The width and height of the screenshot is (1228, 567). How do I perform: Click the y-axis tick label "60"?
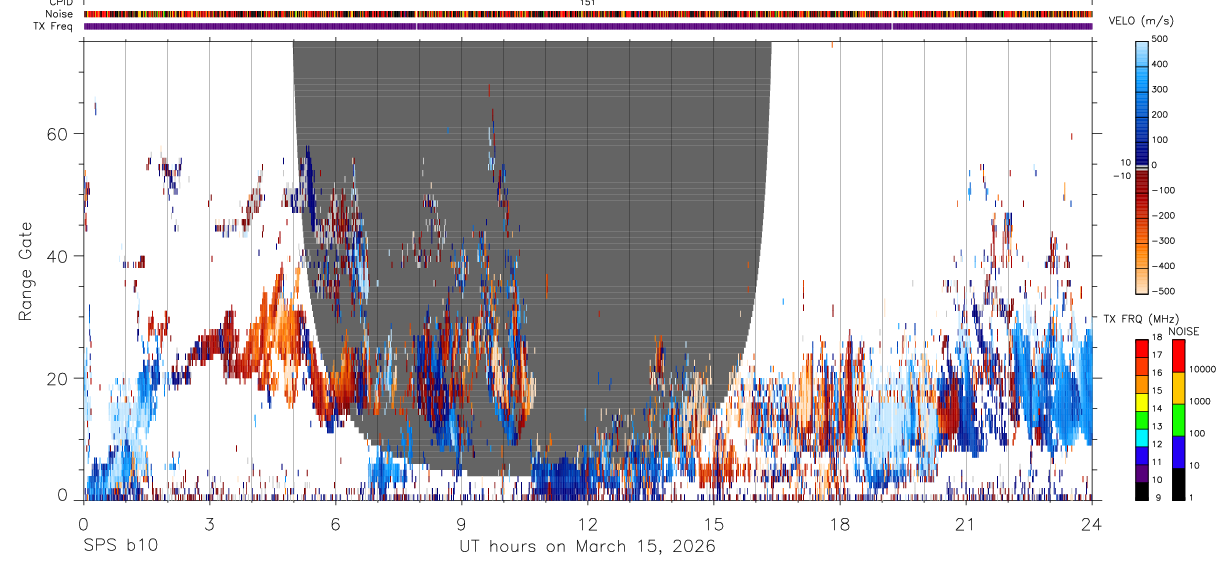59,134
